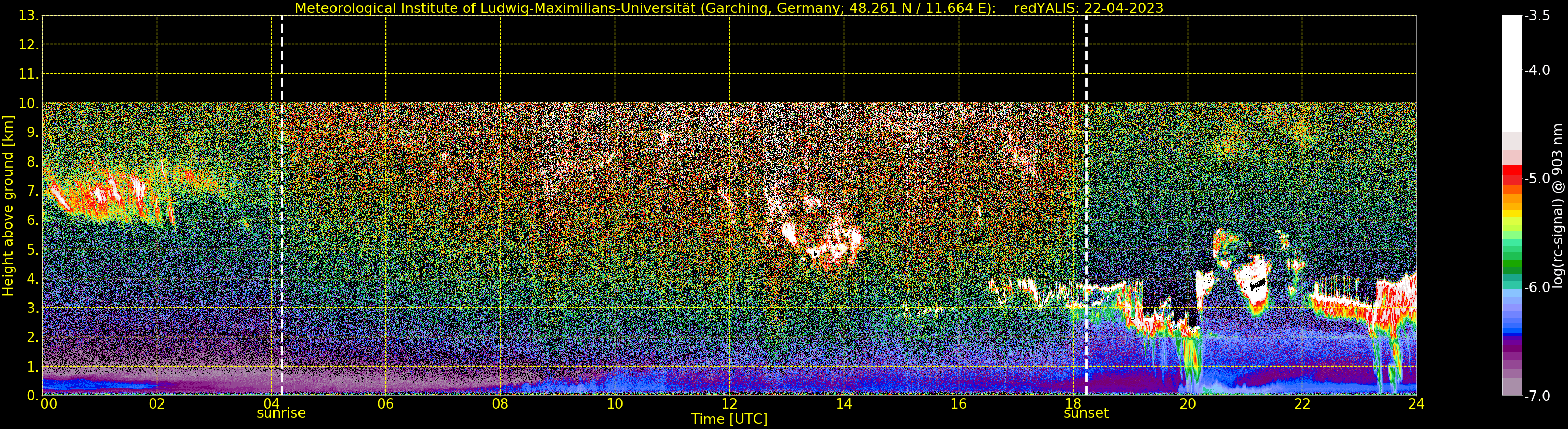Viewport: 1568px width, 429px height.
Task: Click the '5.' tick on the height axis
Action: click(32, 249)
